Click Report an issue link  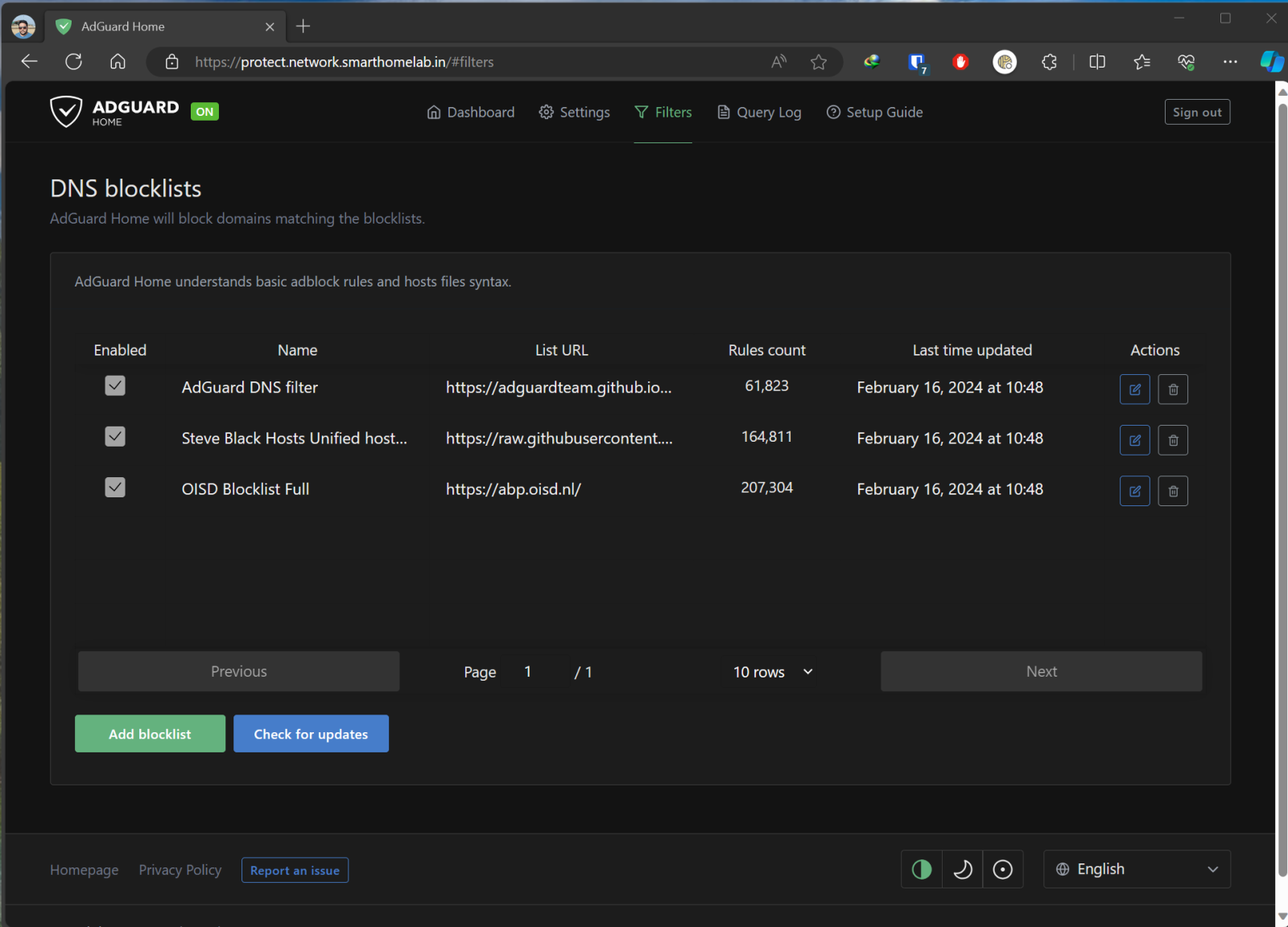[x=295, y=870]
